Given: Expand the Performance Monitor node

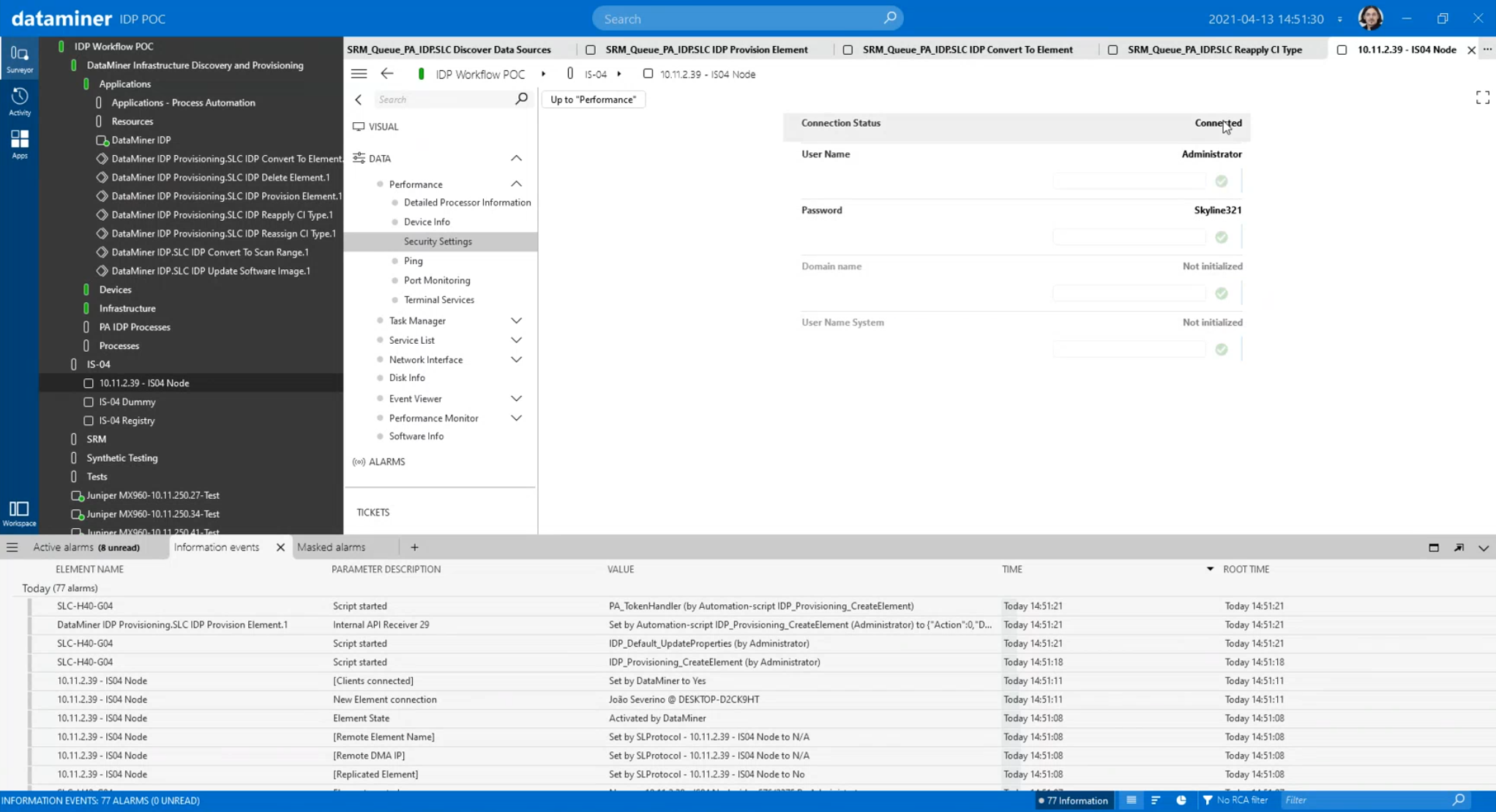Looking at the screenshot, I should (x=516, y=418).
